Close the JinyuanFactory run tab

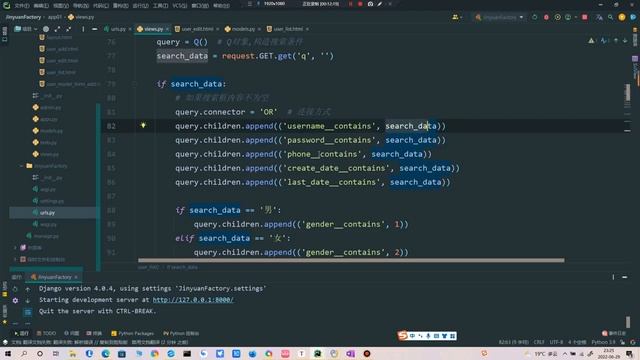point(76,277)
